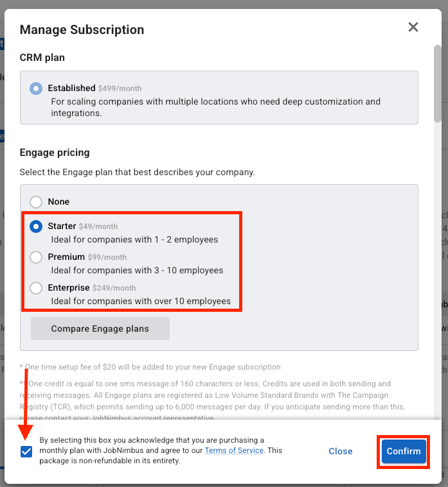Click the None option label text
Viewport: 448px width, 487px height.
coord(59,202)
